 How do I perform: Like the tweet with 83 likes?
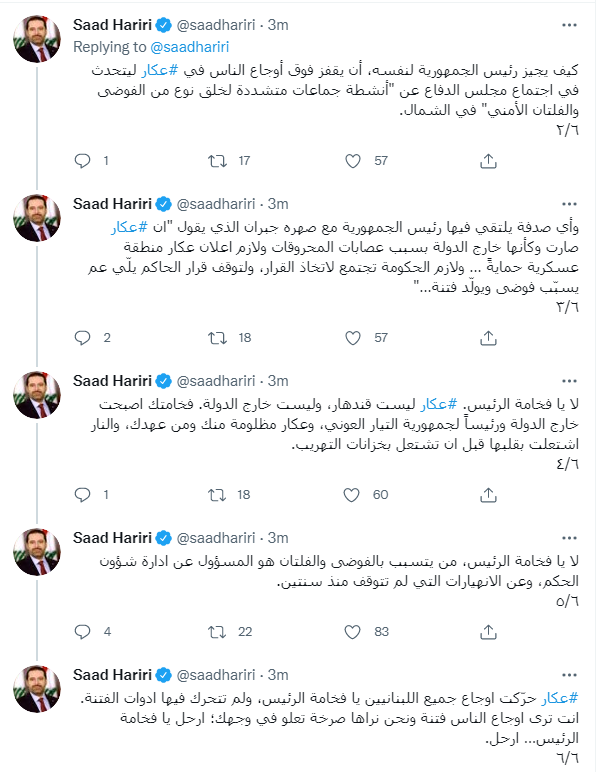click(351, 632)
